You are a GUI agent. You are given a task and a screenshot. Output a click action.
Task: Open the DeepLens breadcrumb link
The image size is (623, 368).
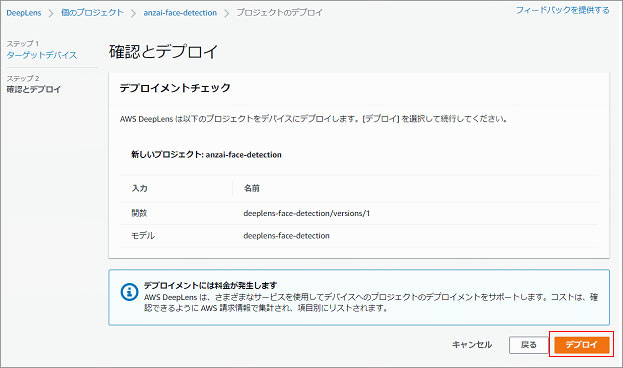pyautogui.click(x=24, y=13)
